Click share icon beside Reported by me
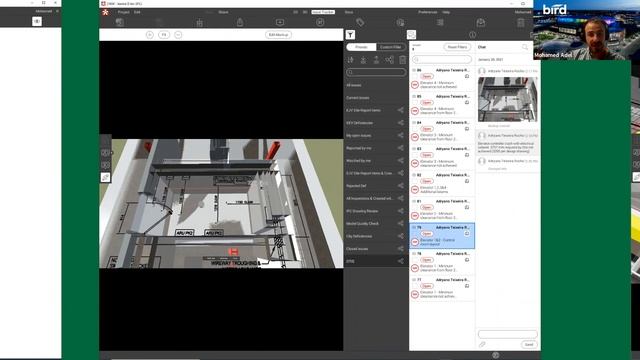 point(400,148)
